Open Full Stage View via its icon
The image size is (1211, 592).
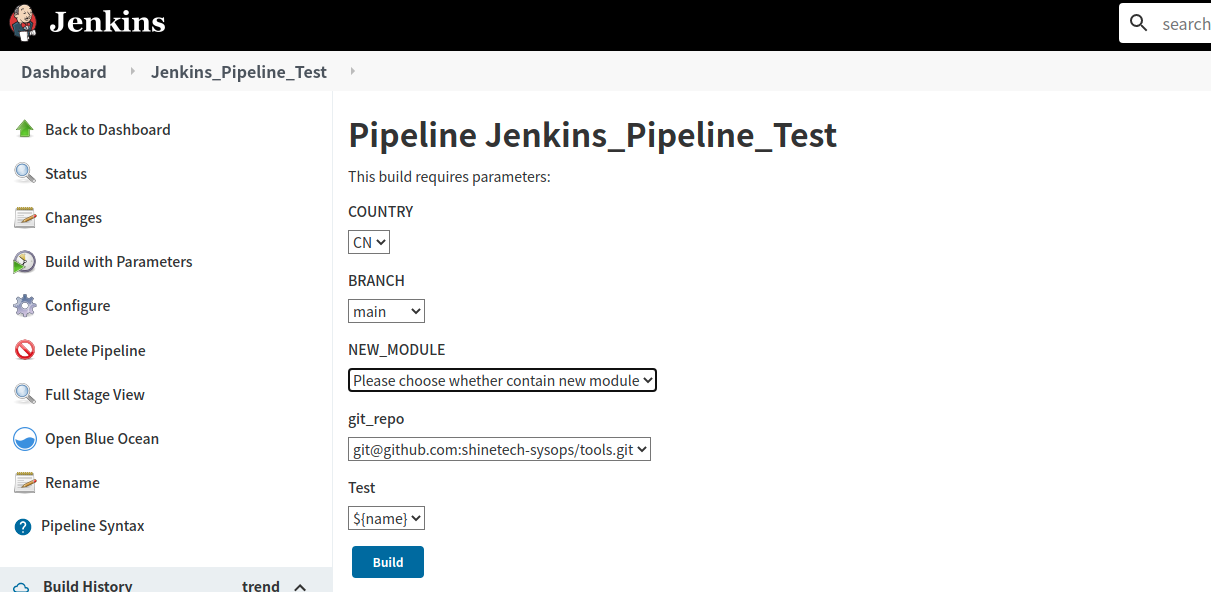click(x=24, y=394)
